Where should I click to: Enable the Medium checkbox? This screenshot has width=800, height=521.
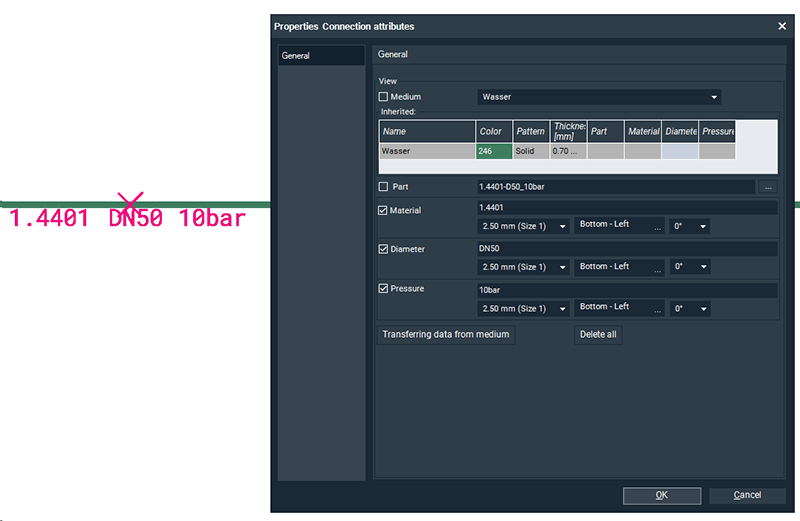383,97
